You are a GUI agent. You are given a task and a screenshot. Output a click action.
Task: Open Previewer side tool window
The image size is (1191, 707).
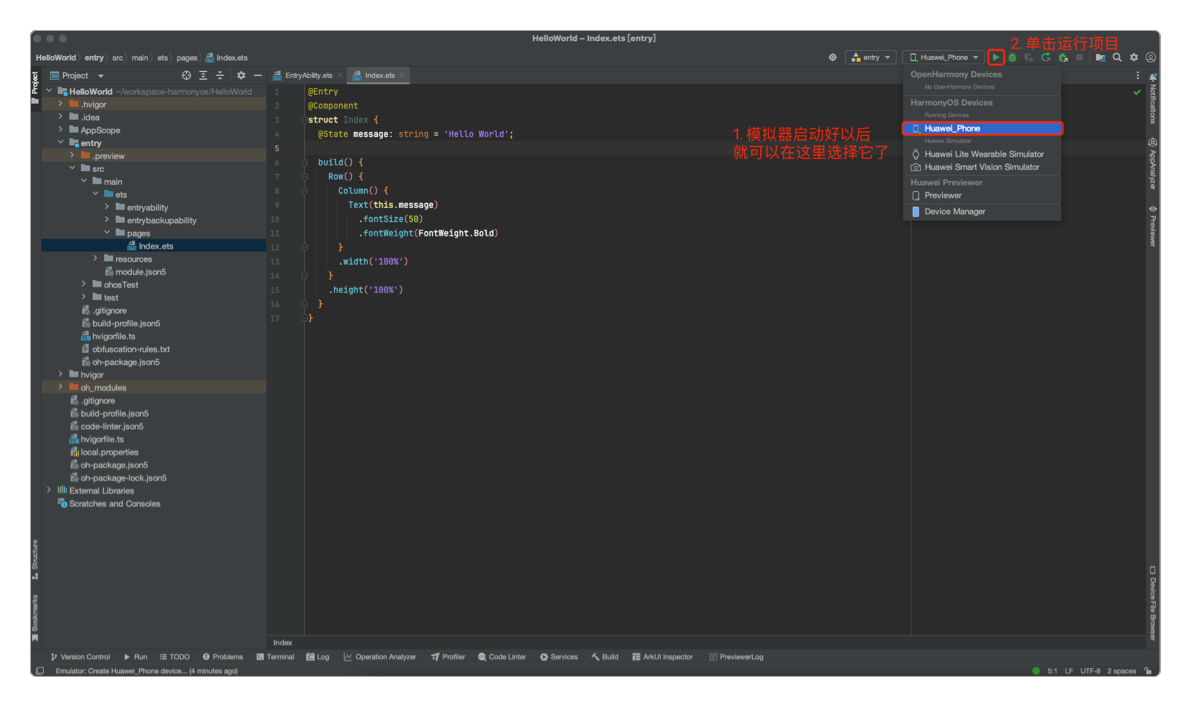click(x=1152, y=226)
